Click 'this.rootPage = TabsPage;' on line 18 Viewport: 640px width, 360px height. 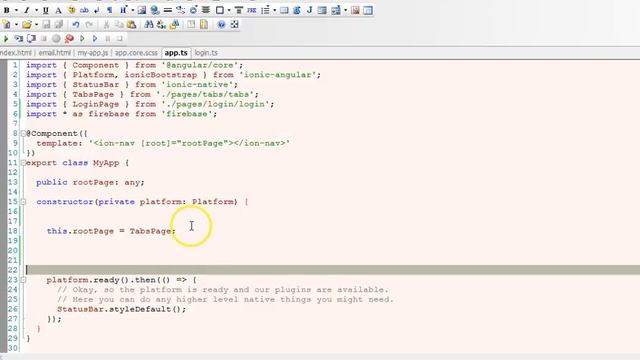point(111,231)
